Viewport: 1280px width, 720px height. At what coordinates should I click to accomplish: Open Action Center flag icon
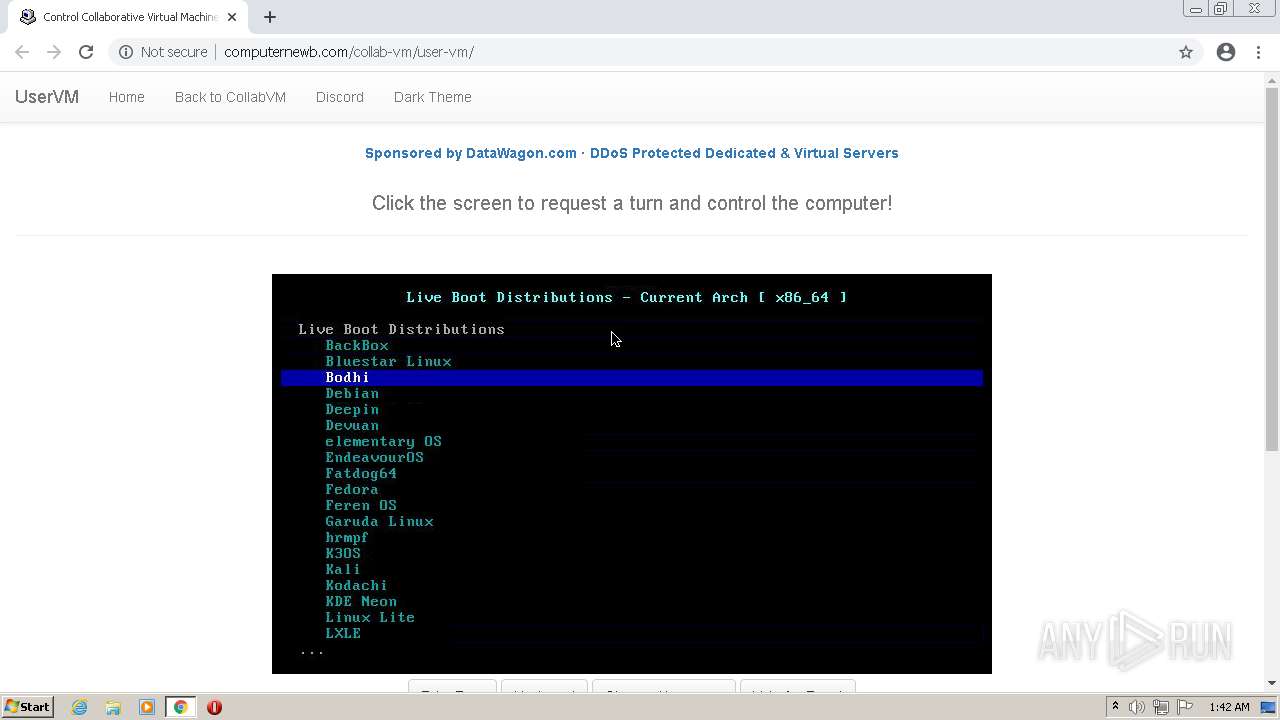pyautogui.click(x=1184, y=707)
